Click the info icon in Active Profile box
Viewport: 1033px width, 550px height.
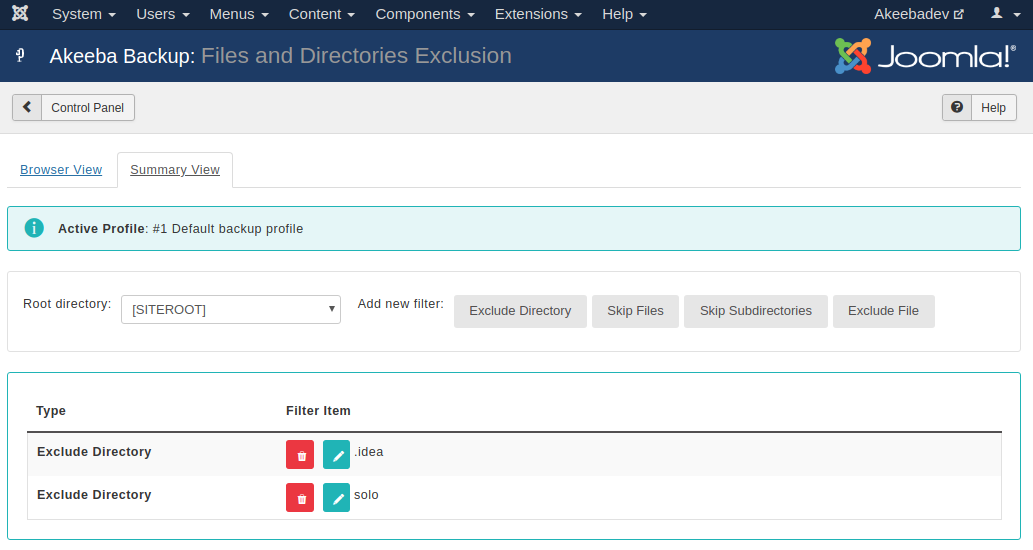coord(34,228)
